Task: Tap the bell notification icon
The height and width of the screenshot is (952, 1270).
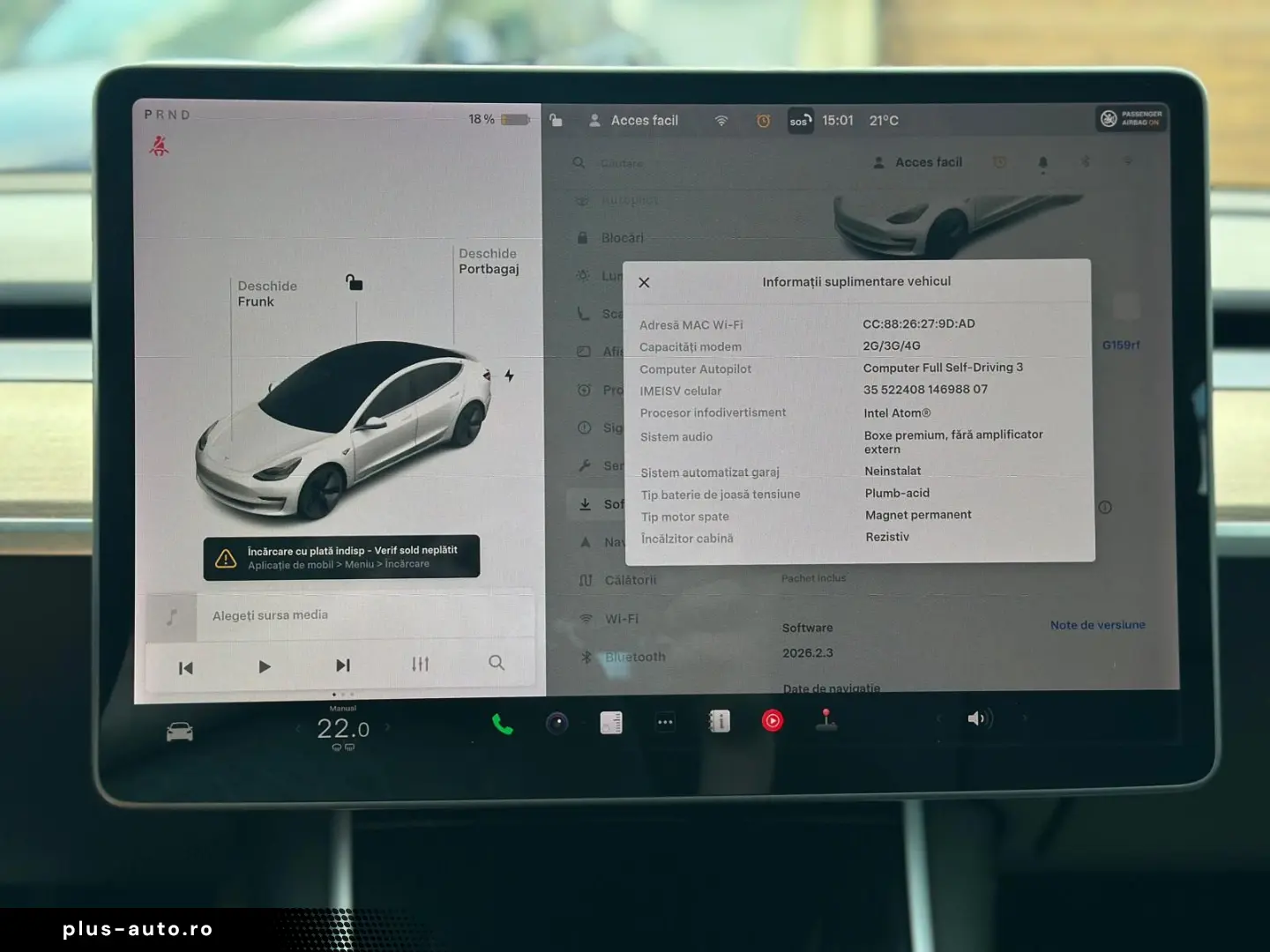Action: (1042, 163)
